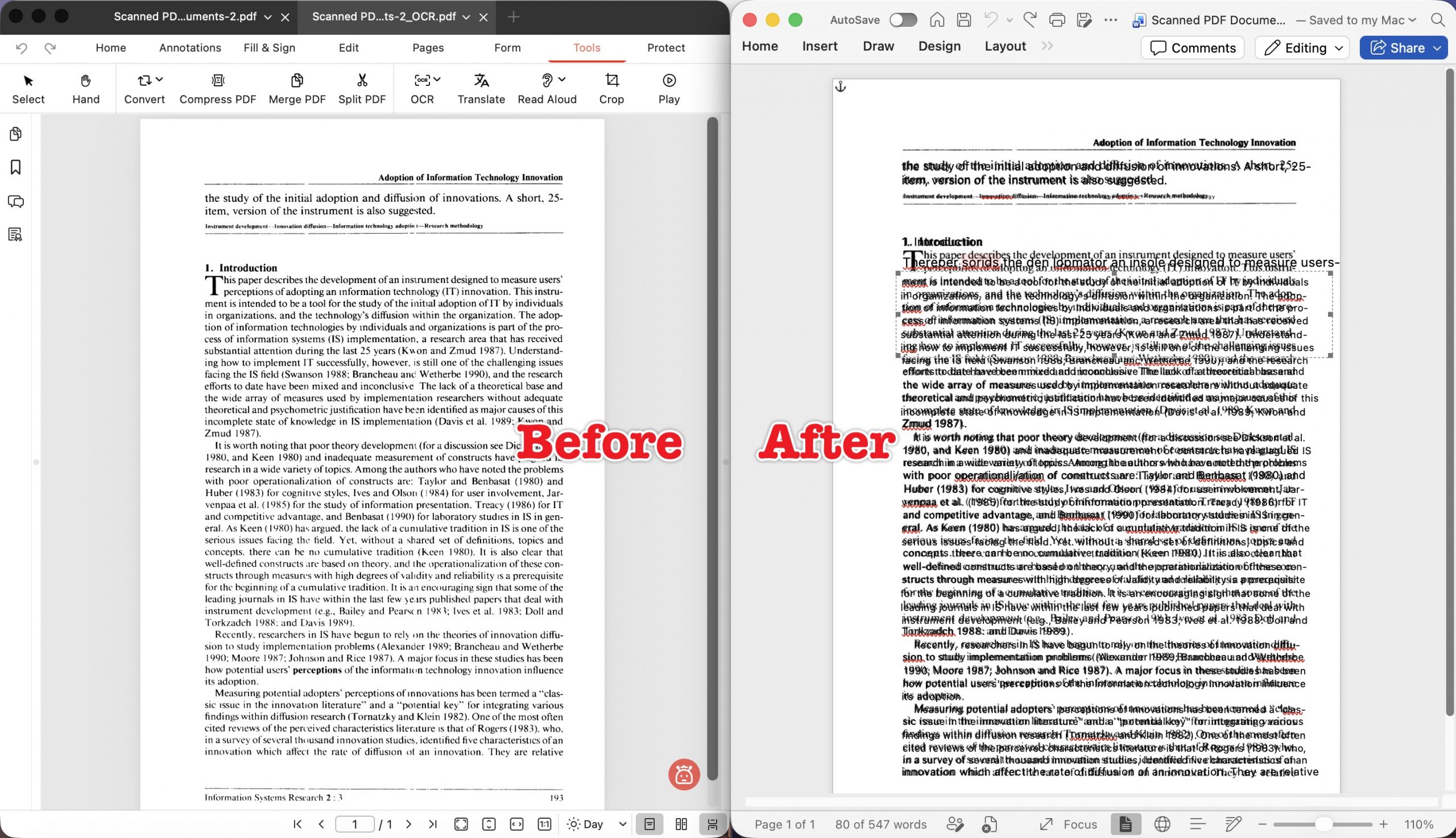This screenshot has height=838, width=1456.
Task: Go to previous page in PDF viewer
Action: 321,824
